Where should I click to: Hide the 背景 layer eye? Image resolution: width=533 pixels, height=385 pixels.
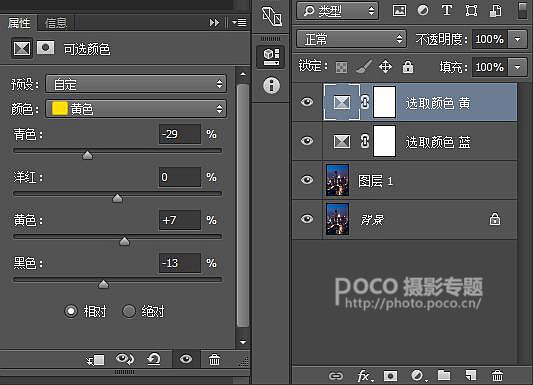coord(307,219)
